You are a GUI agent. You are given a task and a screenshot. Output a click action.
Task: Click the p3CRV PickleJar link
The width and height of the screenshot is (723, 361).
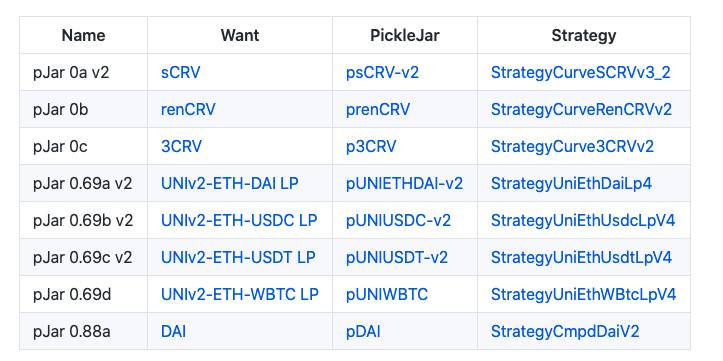(x=371, y=146)
